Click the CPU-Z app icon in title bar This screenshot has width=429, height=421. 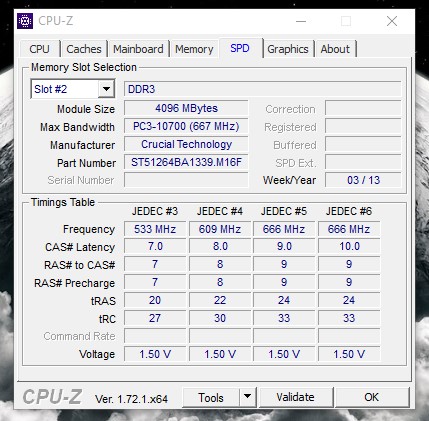click(25, 21)
